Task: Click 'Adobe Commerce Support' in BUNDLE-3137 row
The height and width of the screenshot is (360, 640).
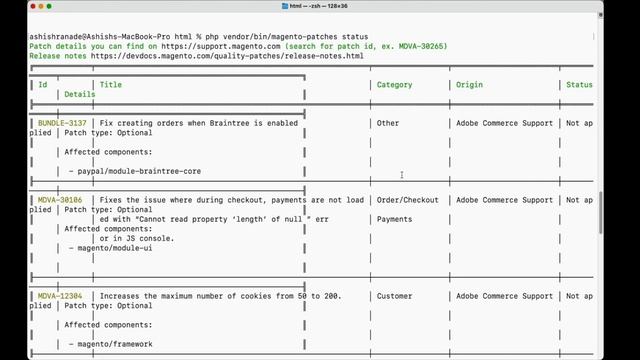Action: (x=504, y=123)
